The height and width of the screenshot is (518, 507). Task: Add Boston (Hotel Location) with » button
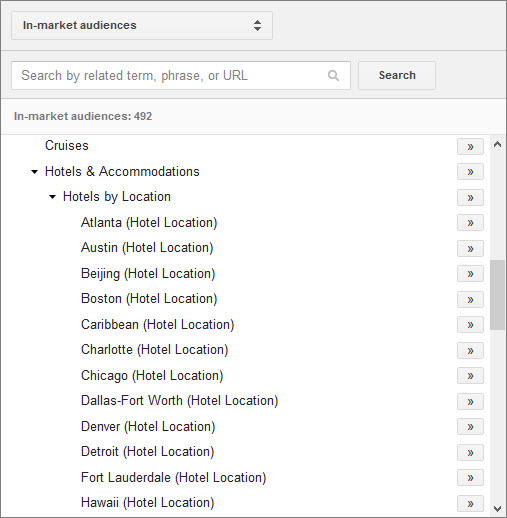pyautogui.click(x=470, y=300)
